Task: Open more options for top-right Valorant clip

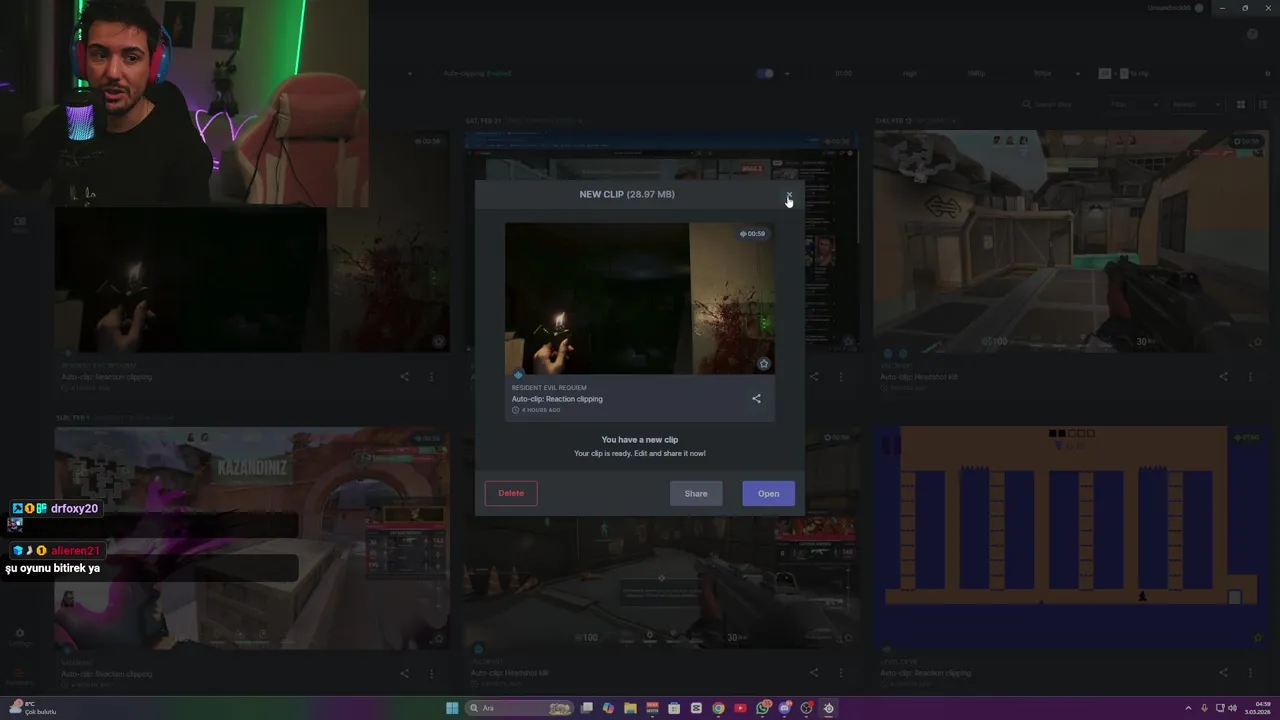Action: pyautogui.click(x=1250, y=377)
